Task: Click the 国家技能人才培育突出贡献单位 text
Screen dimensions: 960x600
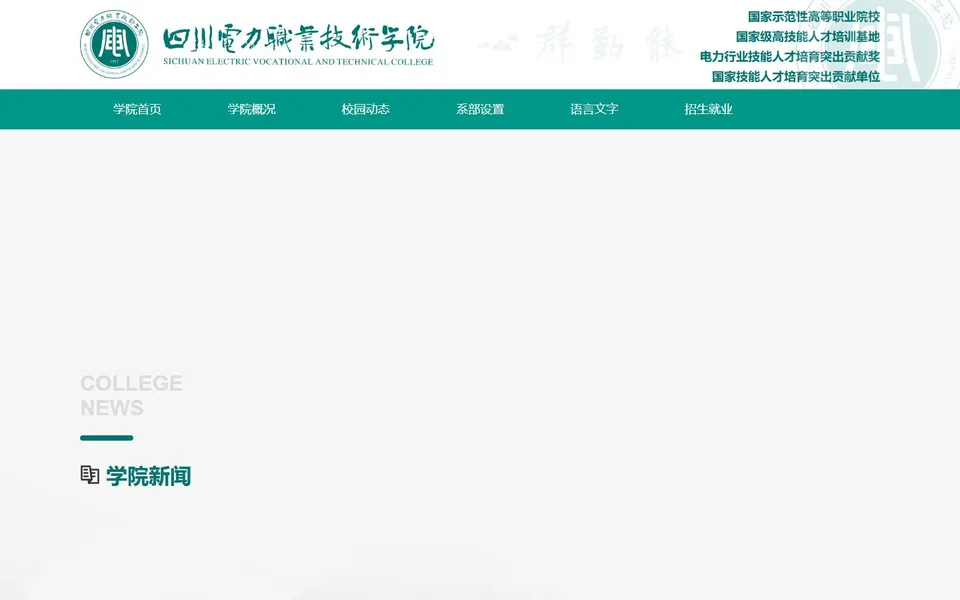Action: coord(796,77)
